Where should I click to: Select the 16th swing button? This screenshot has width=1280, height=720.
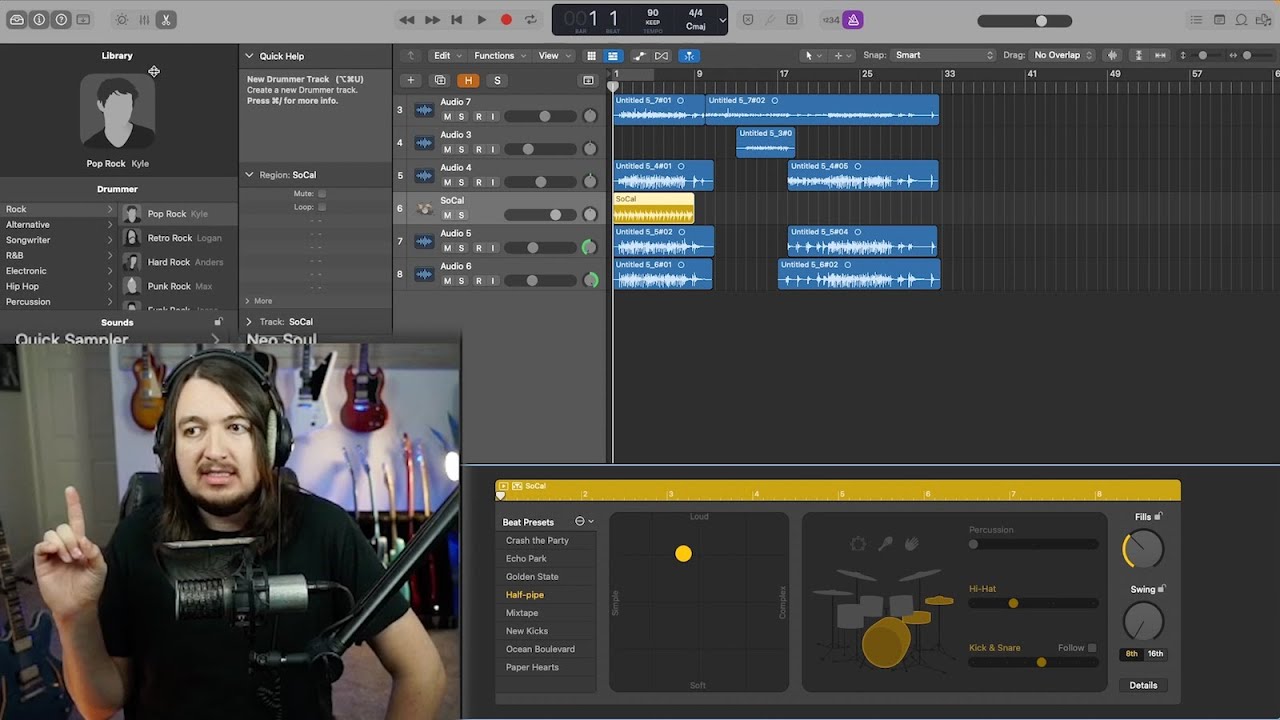coord(1155,654)
